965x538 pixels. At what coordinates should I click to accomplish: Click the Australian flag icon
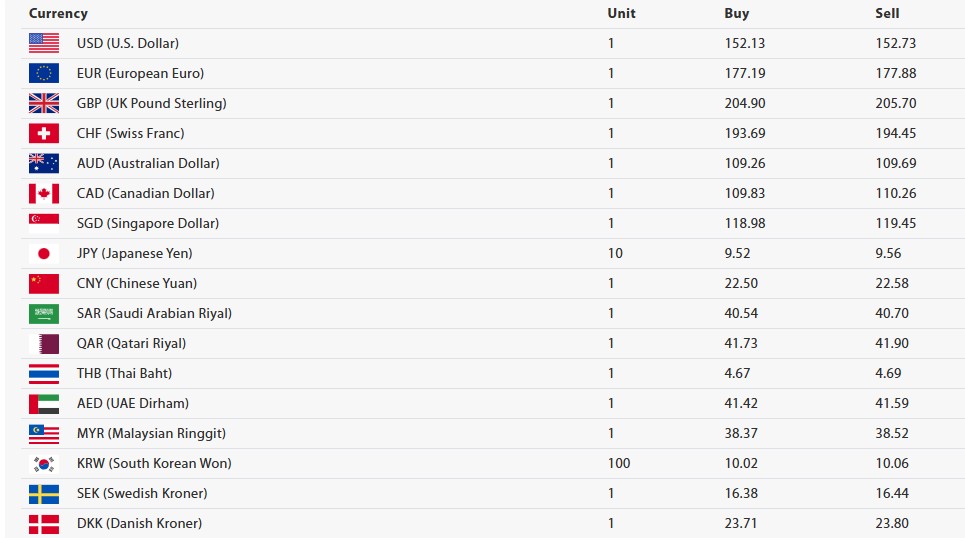coord(44,163)
